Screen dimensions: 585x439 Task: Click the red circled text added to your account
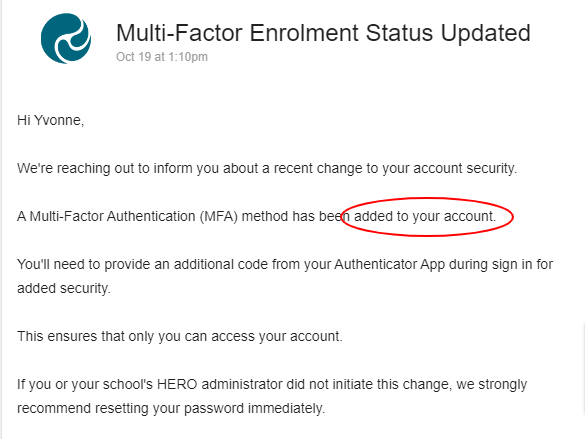point(425,216)
